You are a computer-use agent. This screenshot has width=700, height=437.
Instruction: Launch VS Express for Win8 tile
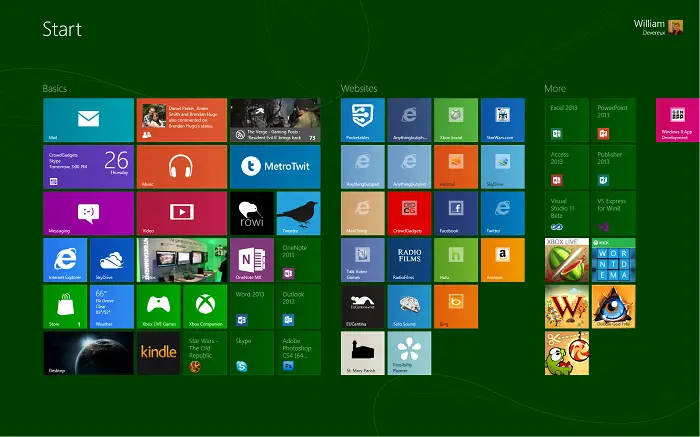[613, 213]
